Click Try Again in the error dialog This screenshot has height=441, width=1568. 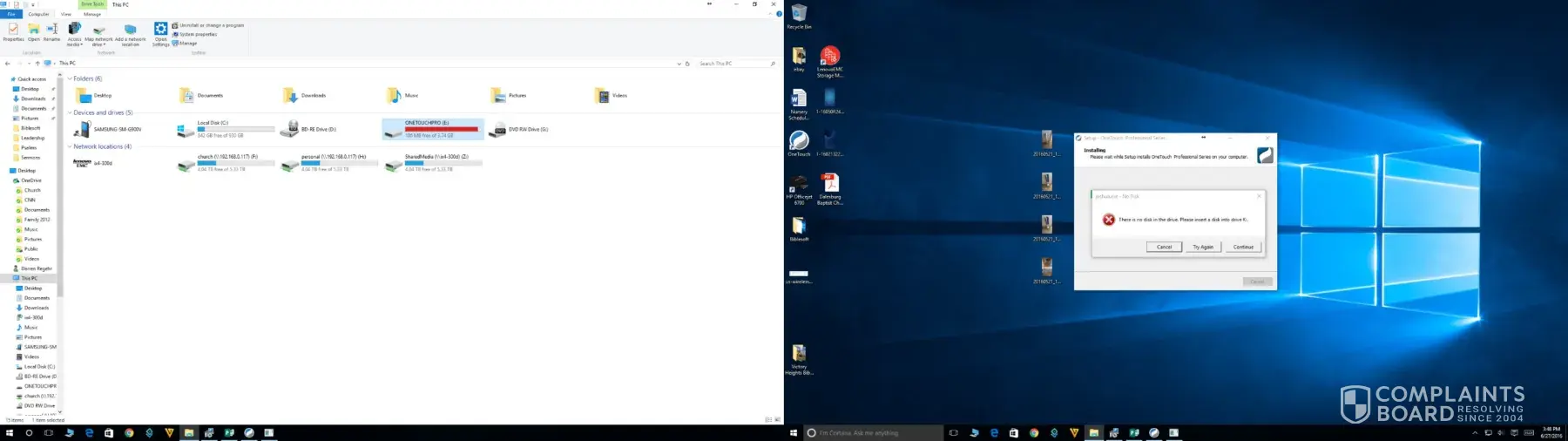(x=1203, y=247)
